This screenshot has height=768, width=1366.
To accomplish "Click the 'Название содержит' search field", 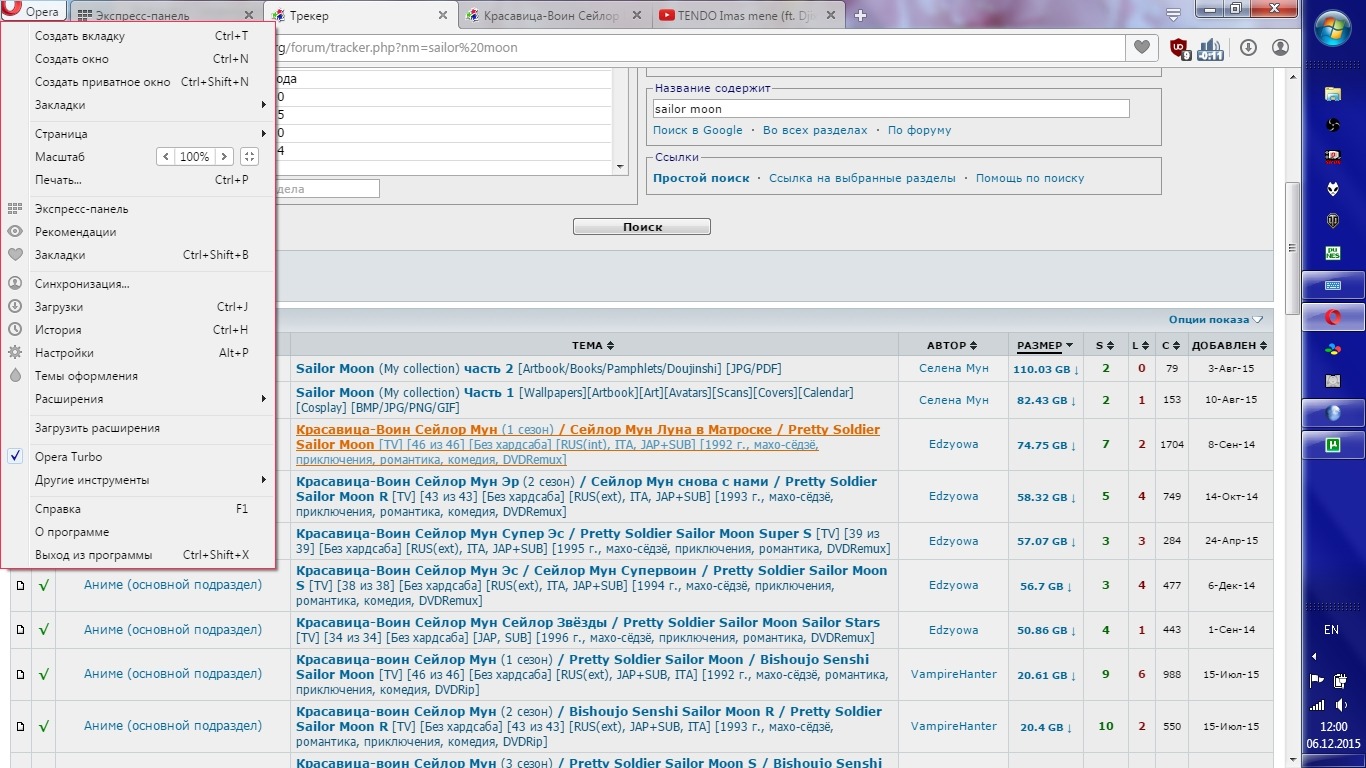I will coord(891,109).
